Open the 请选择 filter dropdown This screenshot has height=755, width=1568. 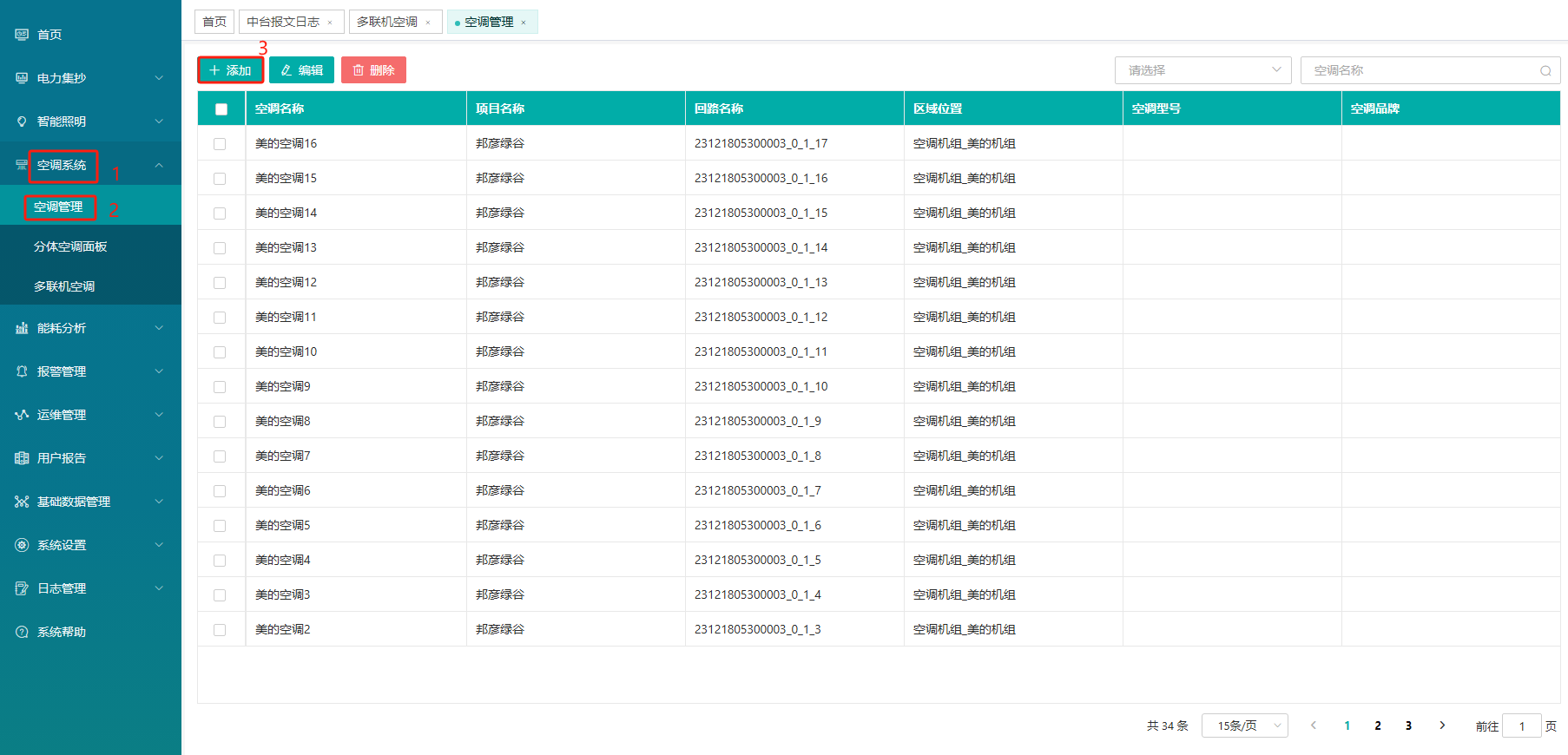(1202, 70)
